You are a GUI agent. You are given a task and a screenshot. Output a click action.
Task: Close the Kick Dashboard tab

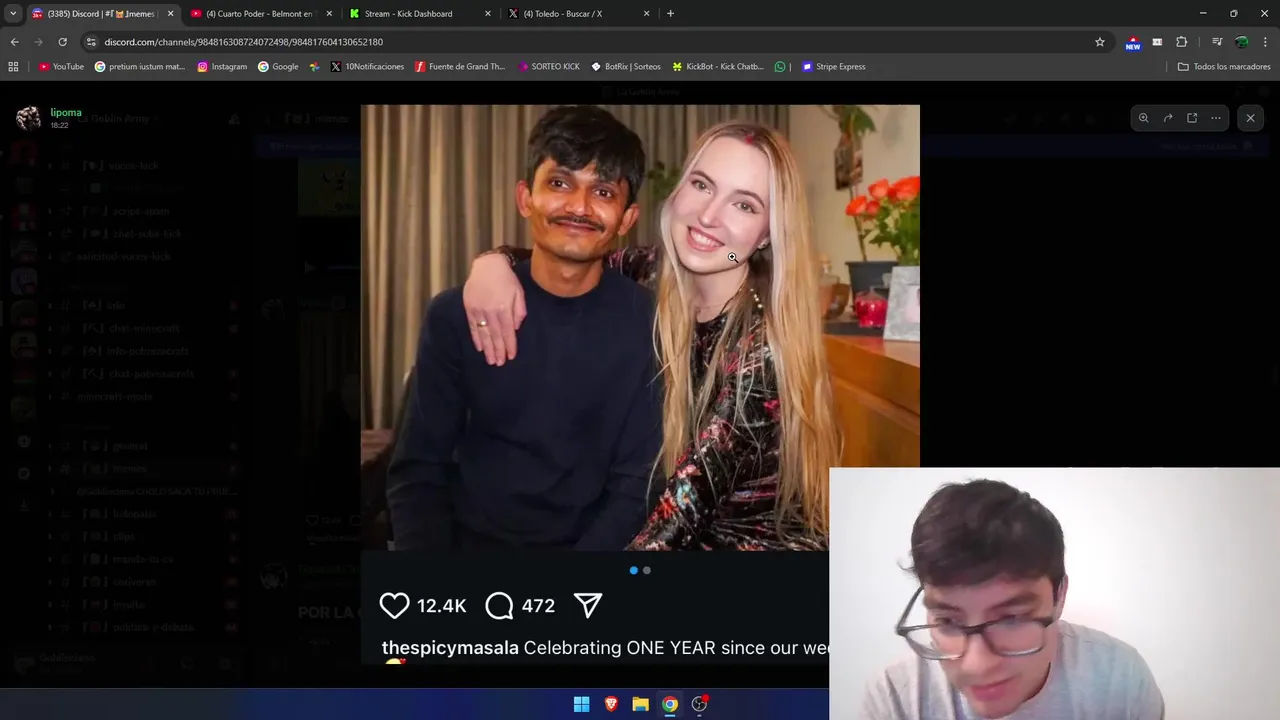488,14
